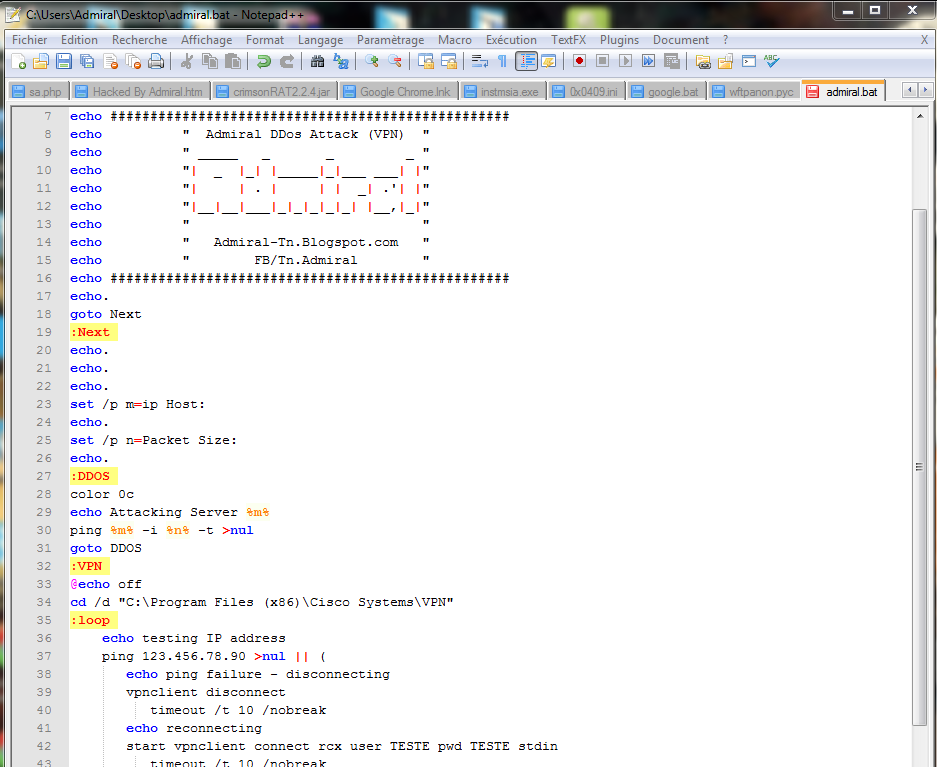937x767 pixels.
Task: Click the Zoom In magnifier icon
Action: tap(372, 62)
